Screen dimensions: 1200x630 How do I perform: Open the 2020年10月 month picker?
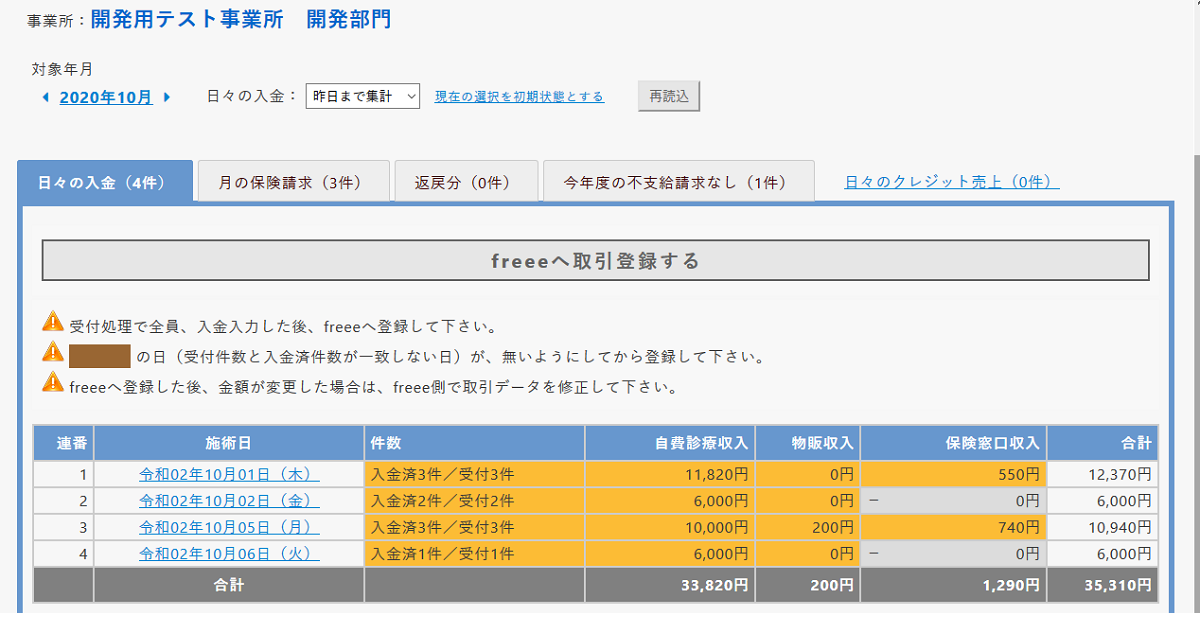click(106, 98)
